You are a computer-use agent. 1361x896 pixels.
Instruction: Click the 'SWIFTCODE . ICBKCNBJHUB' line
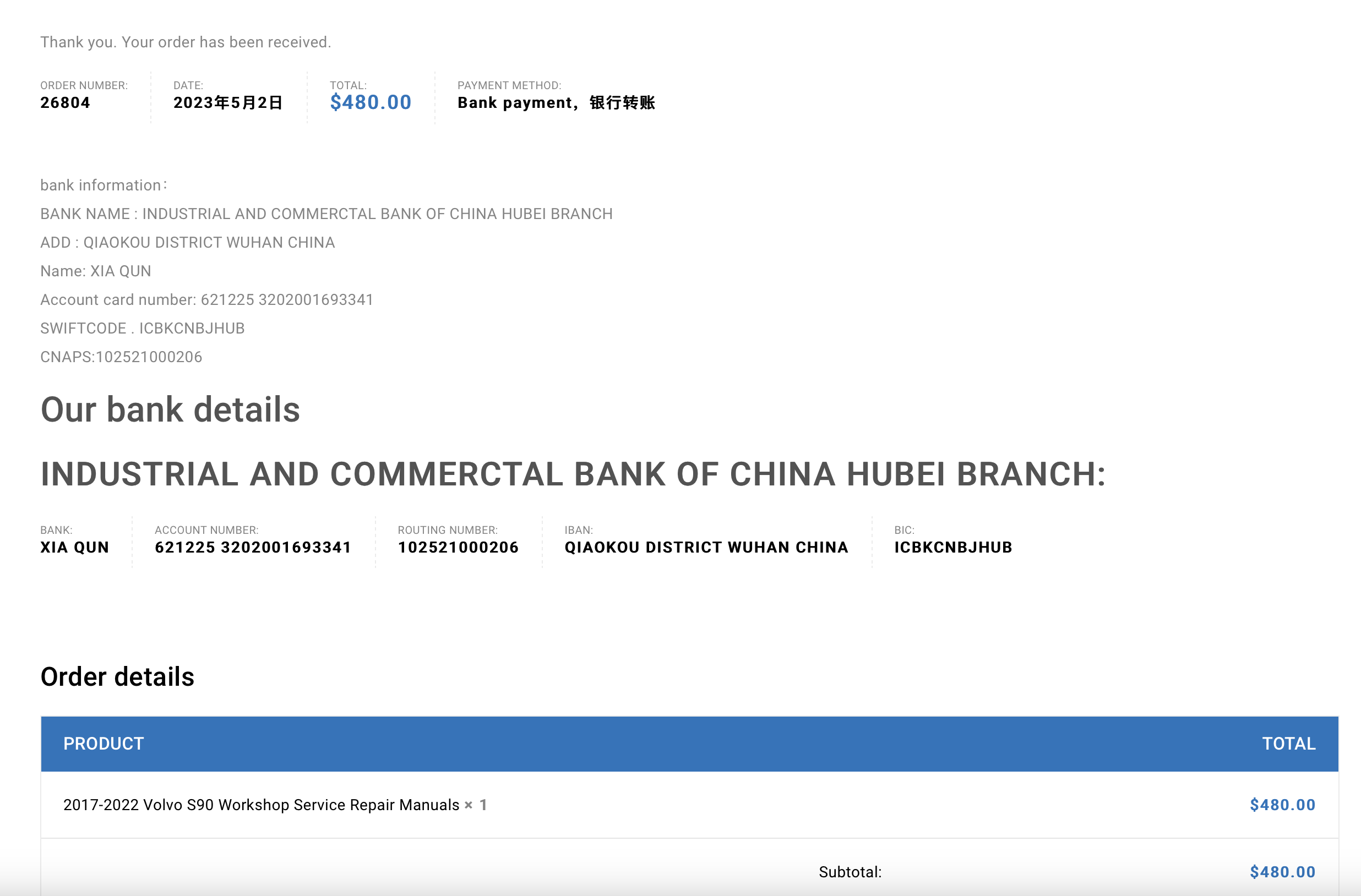pos(143,328)
